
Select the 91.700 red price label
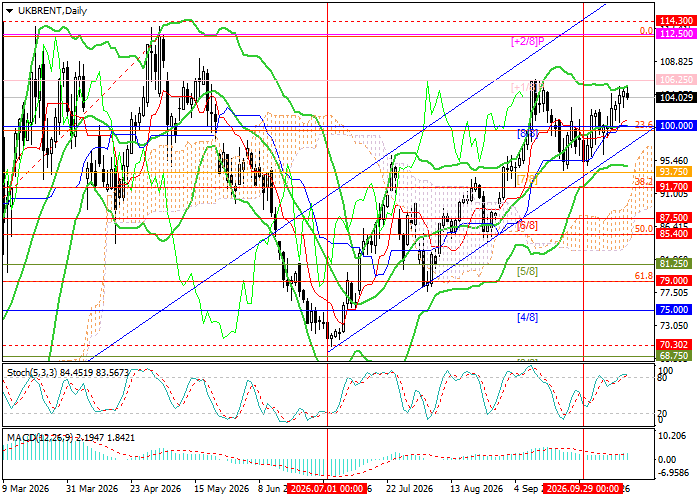pyautogui.click(x=674, y=186)
